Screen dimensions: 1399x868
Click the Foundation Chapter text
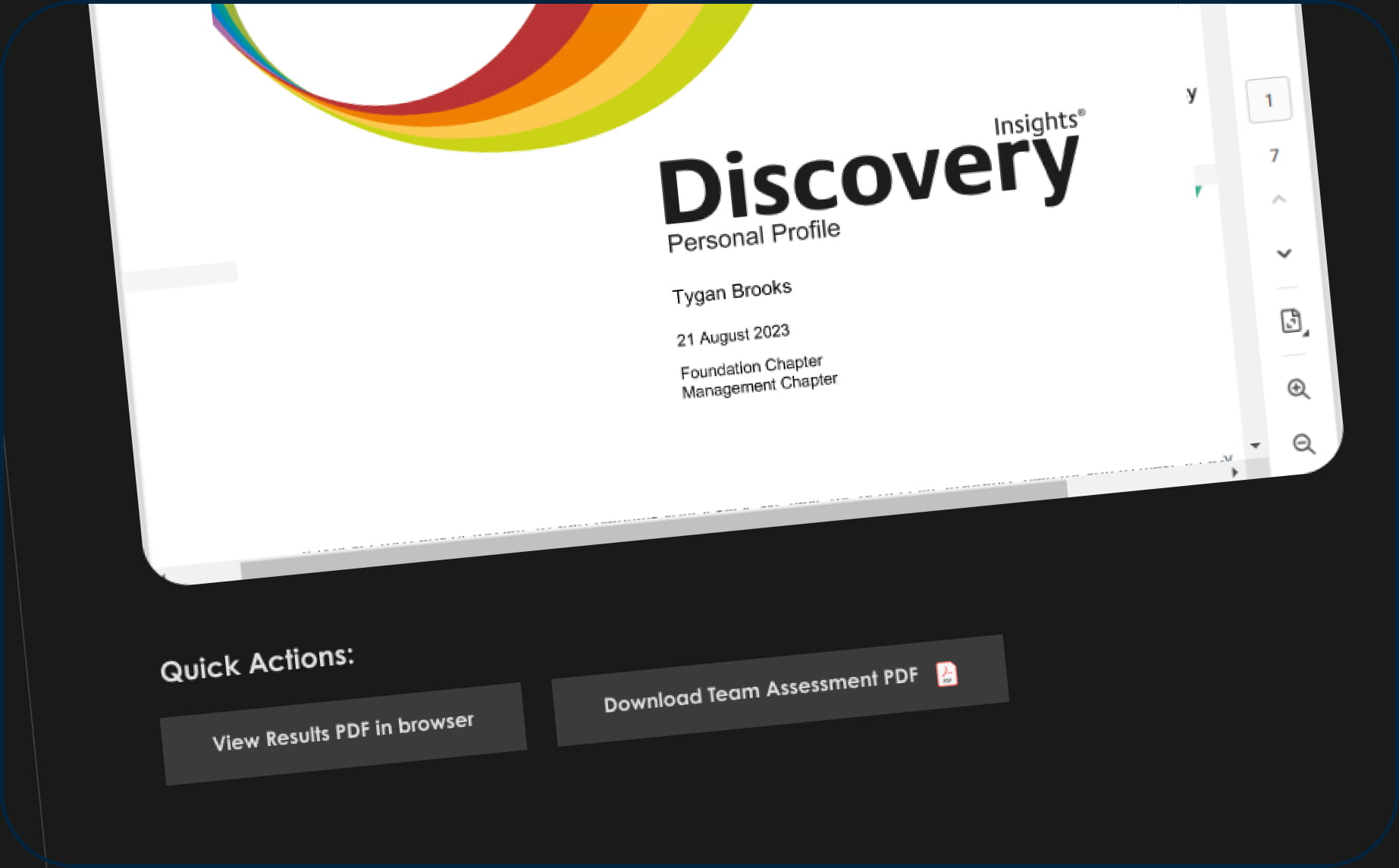(751, 367)
